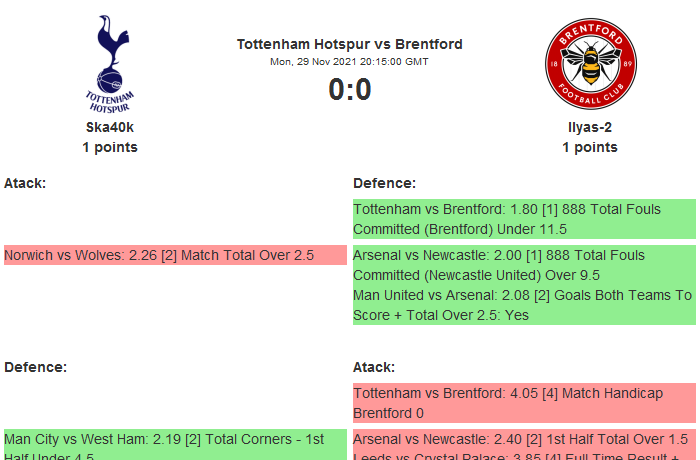This screenshot has height=460, width=700.
Task: Open the Ilyas-2 player name
Action: (x=590, y=128)
